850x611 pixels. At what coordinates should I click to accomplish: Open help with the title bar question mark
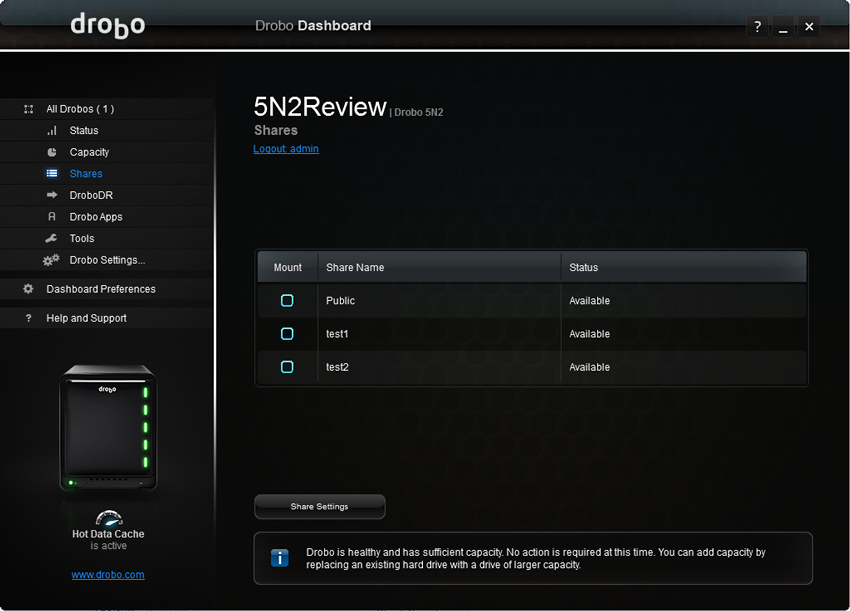pos(757,26)
